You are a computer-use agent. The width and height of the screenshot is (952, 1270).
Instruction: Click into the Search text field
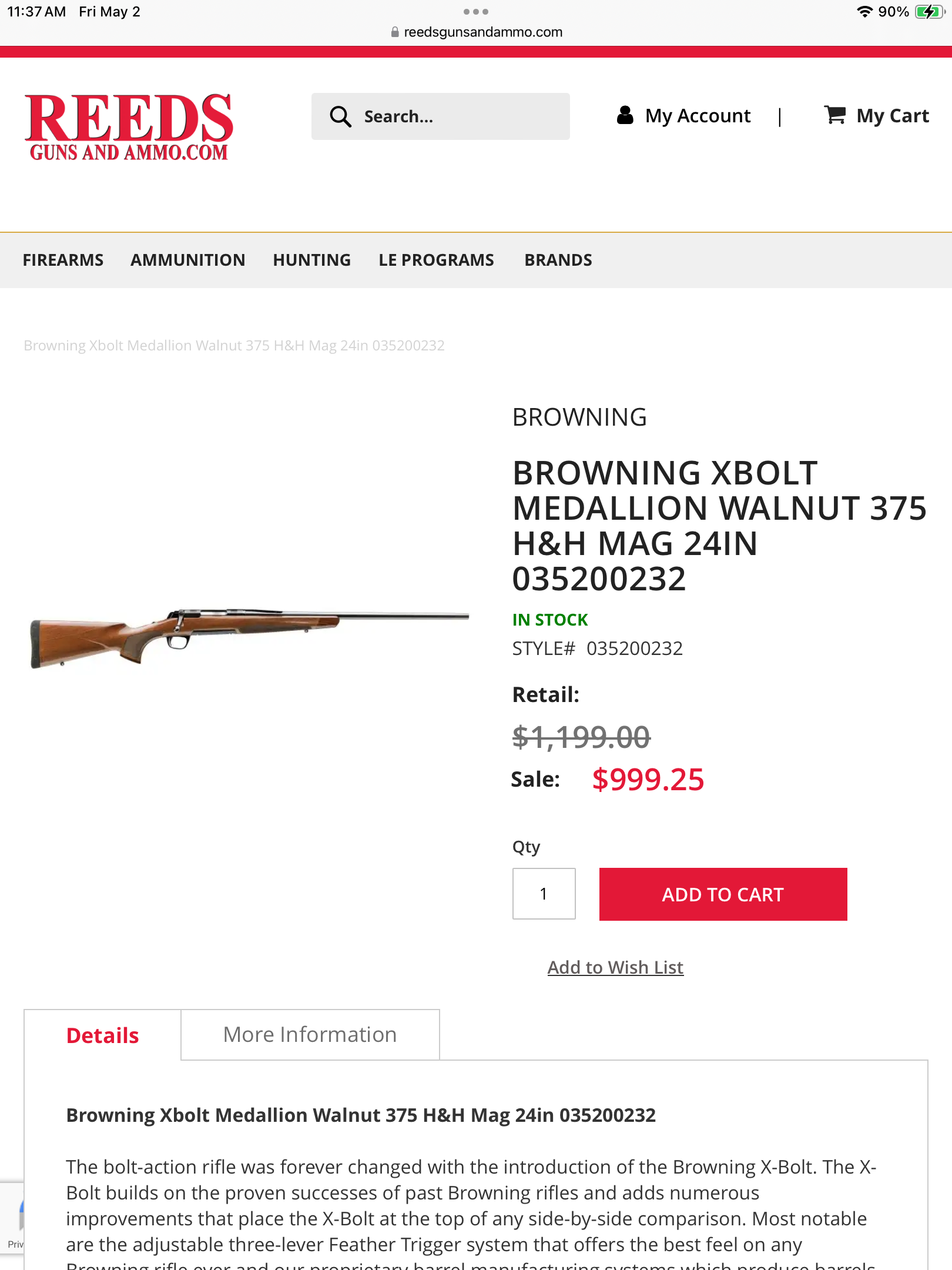pyautogui.click(x=458, y=116)
